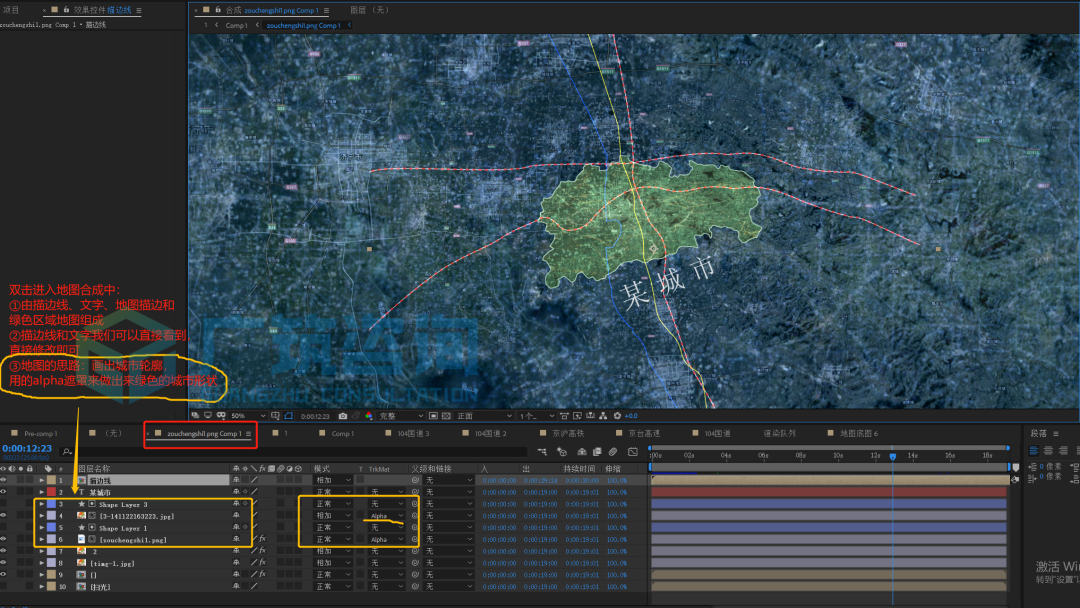The image size is (1080, 608).
Task: Click the show channel RGB color icon
Action: (369, 416)
